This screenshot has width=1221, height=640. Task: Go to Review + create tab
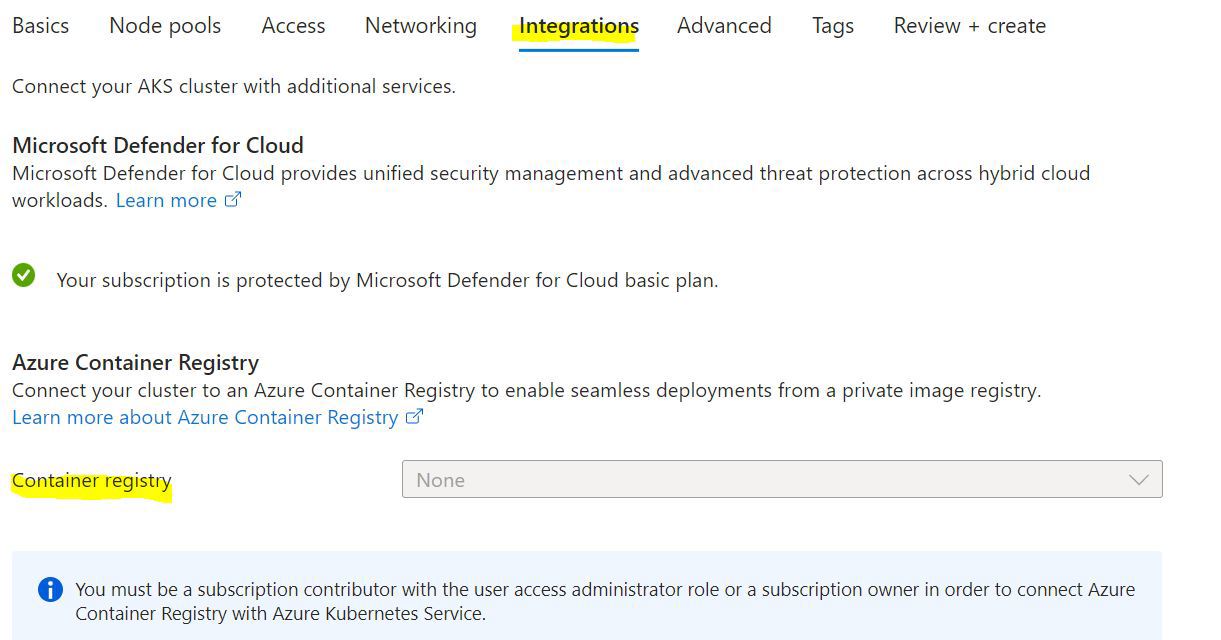970,26
